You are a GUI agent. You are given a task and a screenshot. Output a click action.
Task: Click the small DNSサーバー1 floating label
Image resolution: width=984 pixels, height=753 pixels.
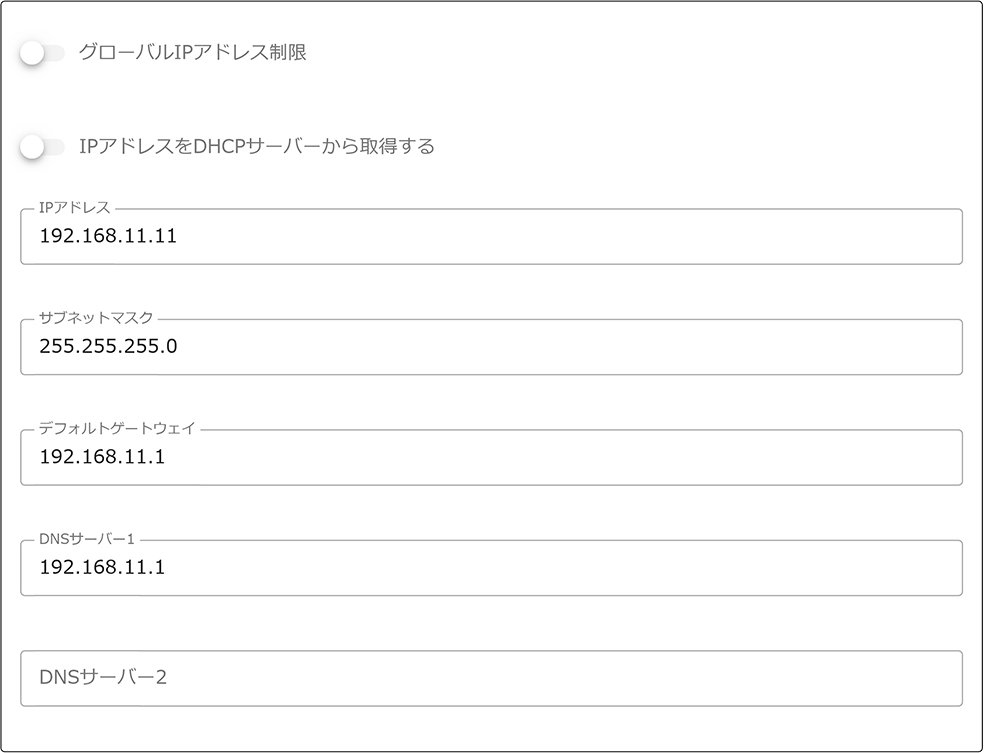click(86, 539)
